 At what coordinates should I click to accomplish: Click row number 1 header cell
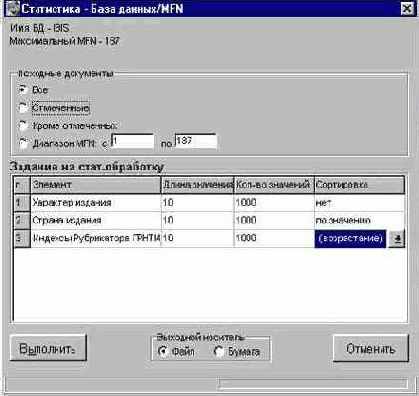point(22,203)
